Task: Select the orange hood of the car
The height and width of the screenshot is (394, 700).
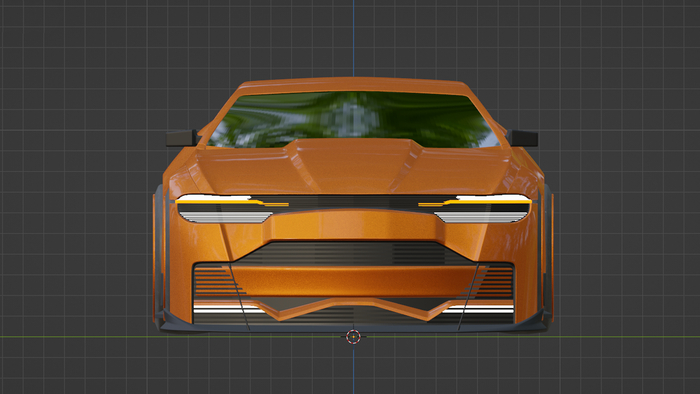Action: (353, 167)
